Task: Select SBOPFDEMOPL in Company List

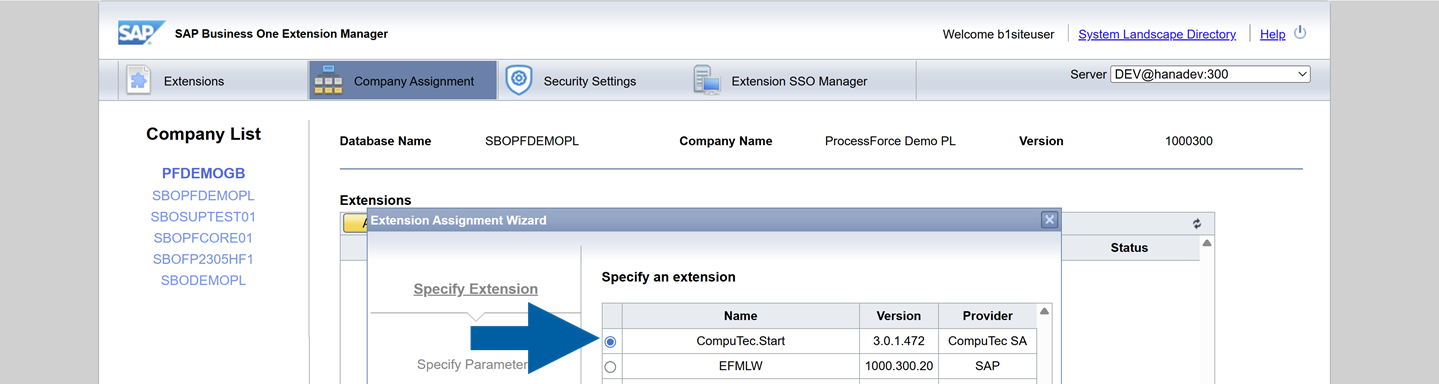Action: point(204,195)
